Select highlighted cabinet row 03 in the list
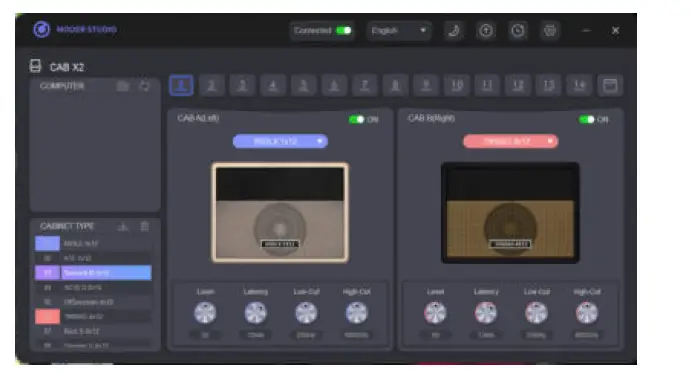 pos(93,272)
